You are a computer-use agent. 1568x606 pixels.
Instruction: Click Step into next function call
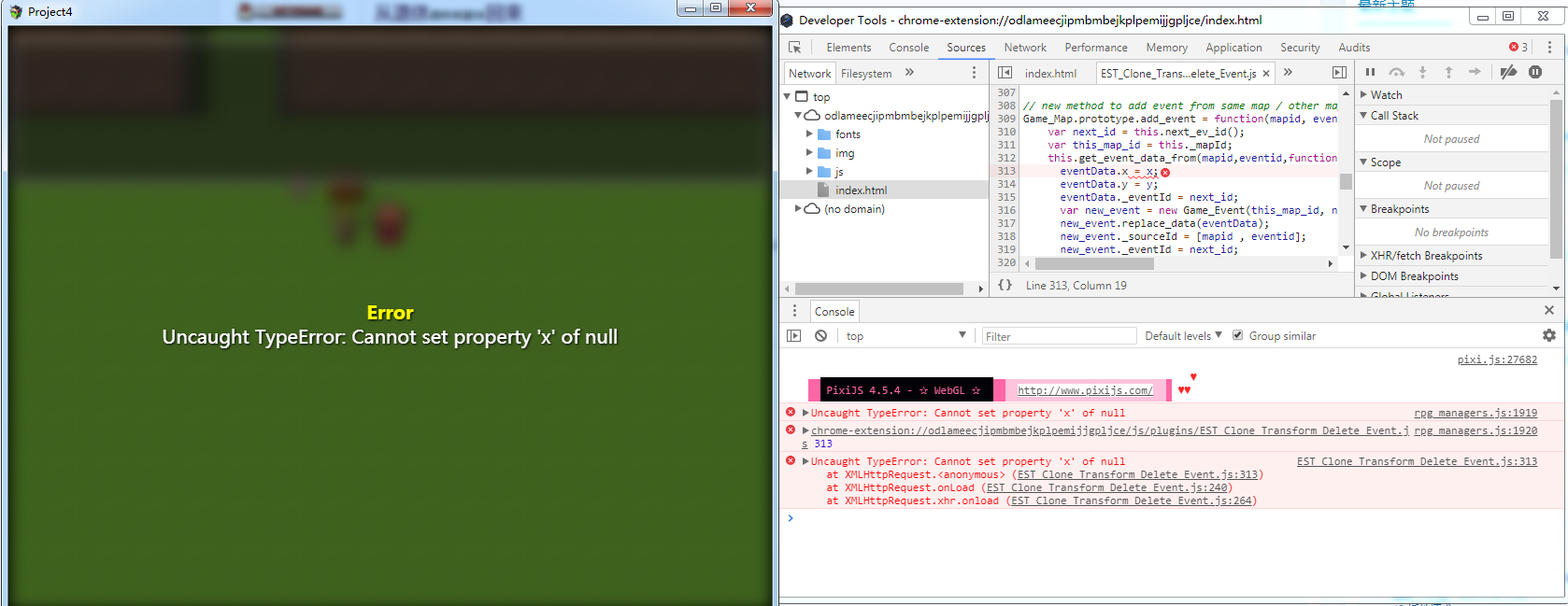pos(1422,72)
